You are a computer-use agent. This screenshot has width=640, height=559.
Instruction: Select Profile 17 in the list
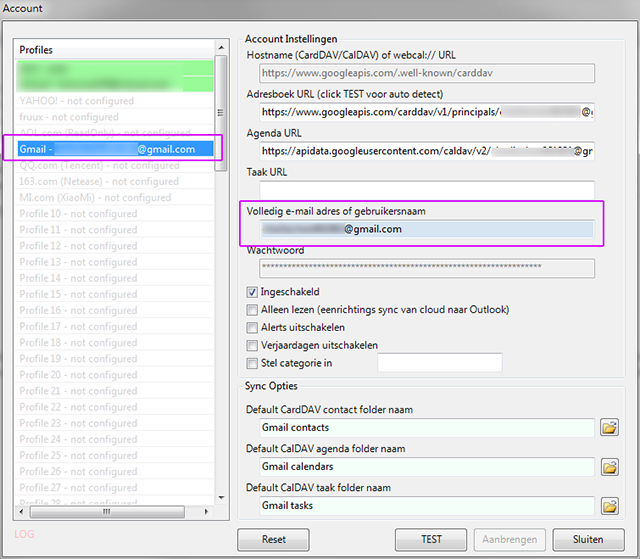coord(115,326)
